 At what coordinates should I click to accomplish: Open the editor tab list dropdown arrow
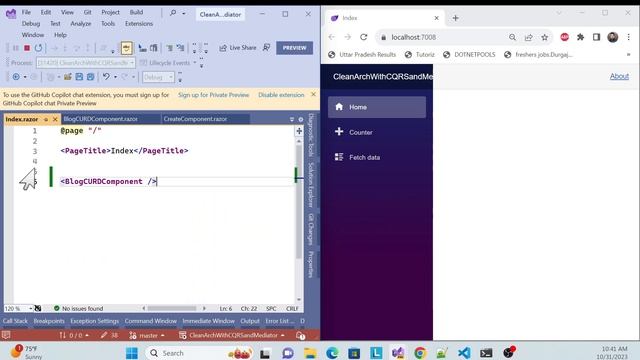coord(292,119)
